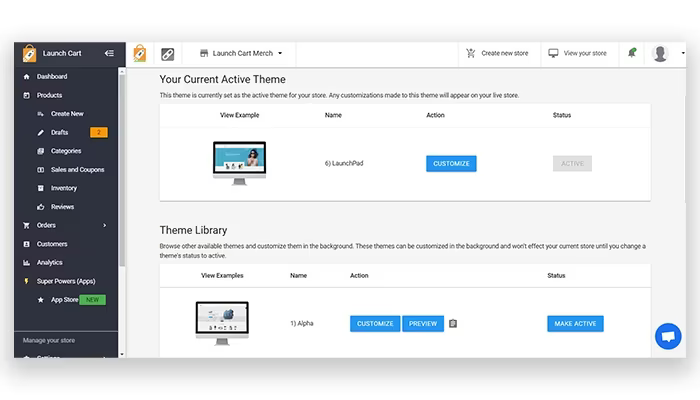This screenshot has width=700, height=400.
Task: Open View your store link
Action: 585,53
